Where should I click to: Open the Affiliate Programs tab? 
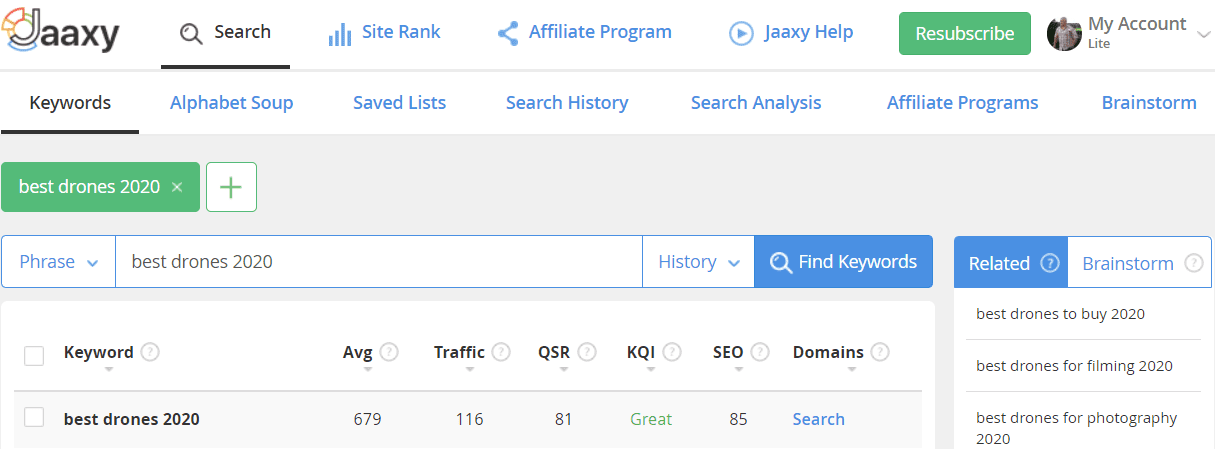(x=962, y=102)
